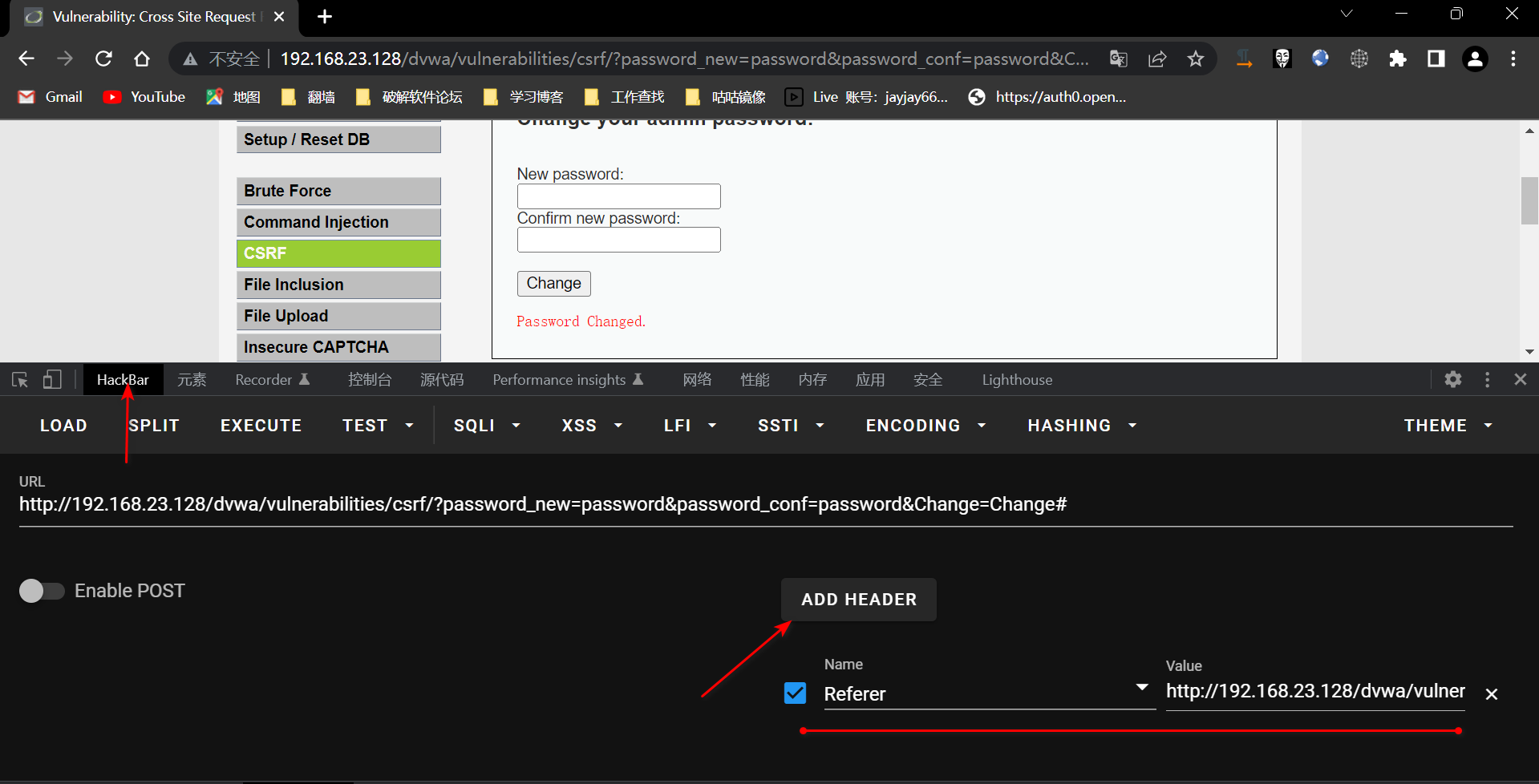Click the EXECUTE button
This screenshot has height=784, width=1539.
261,426
